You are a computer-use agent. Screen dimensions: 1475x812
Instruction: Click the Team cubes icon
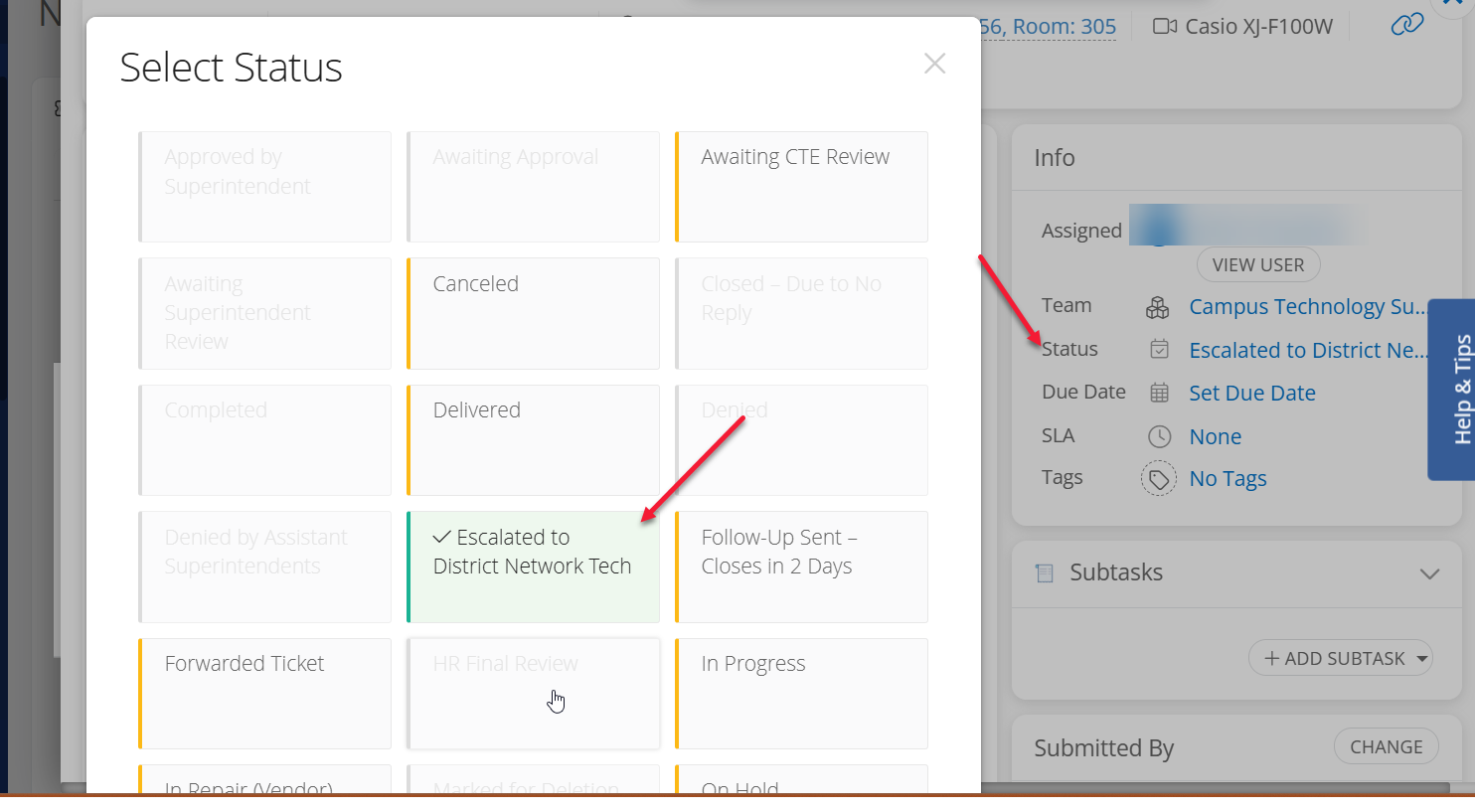1158,307
